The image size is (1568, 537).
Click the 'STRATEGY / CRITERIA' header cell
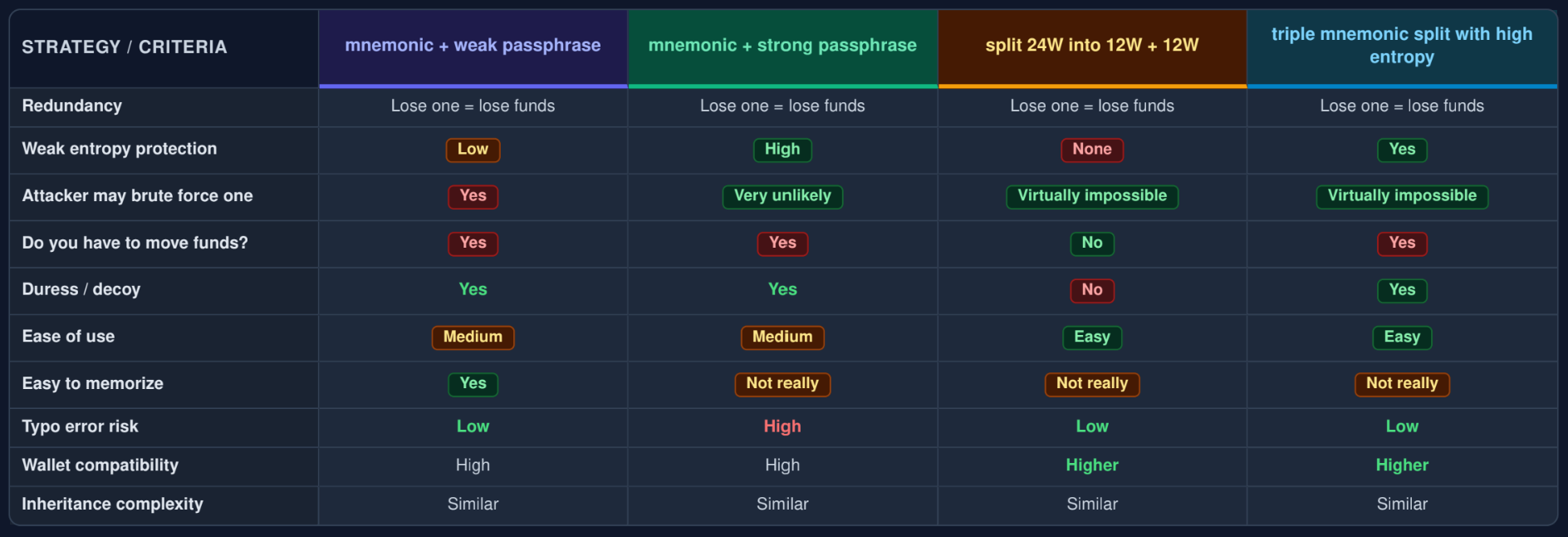pyautogui.click(x=164, y=47)
